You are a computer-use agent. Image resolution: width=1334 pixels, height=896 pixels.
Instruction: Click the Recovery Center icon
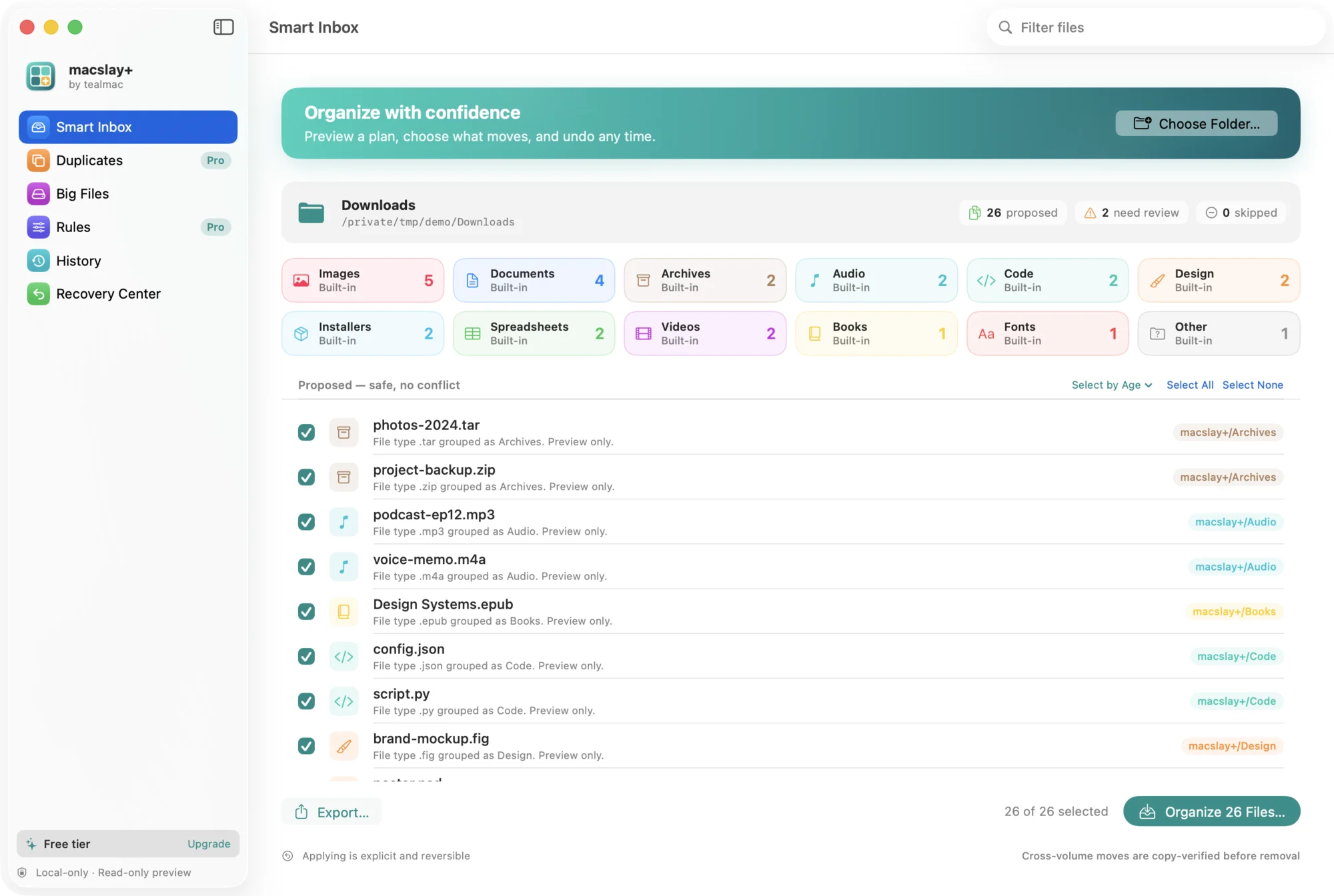[x=38, y=294]
